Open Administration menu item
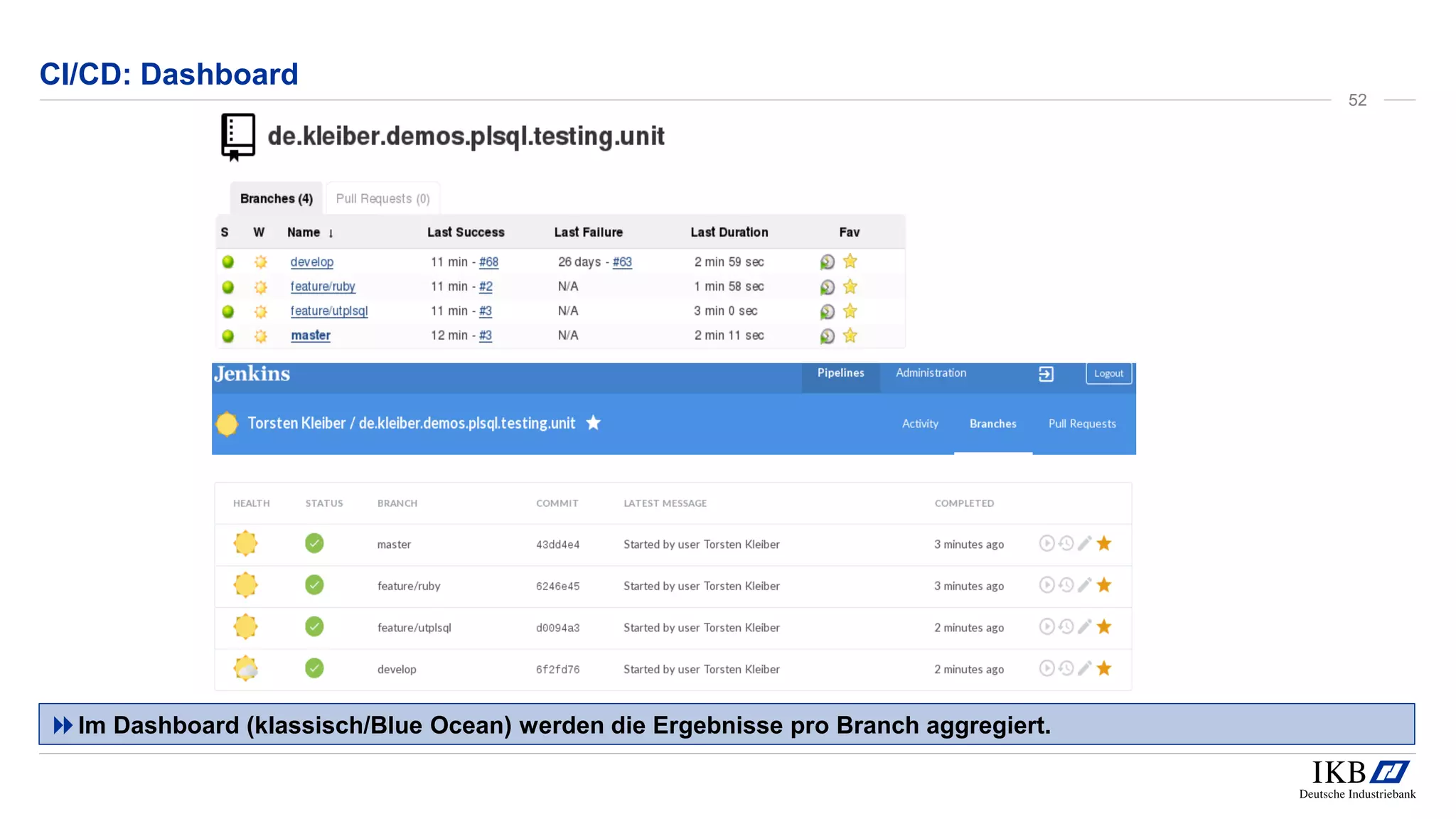 pos(931,373)
